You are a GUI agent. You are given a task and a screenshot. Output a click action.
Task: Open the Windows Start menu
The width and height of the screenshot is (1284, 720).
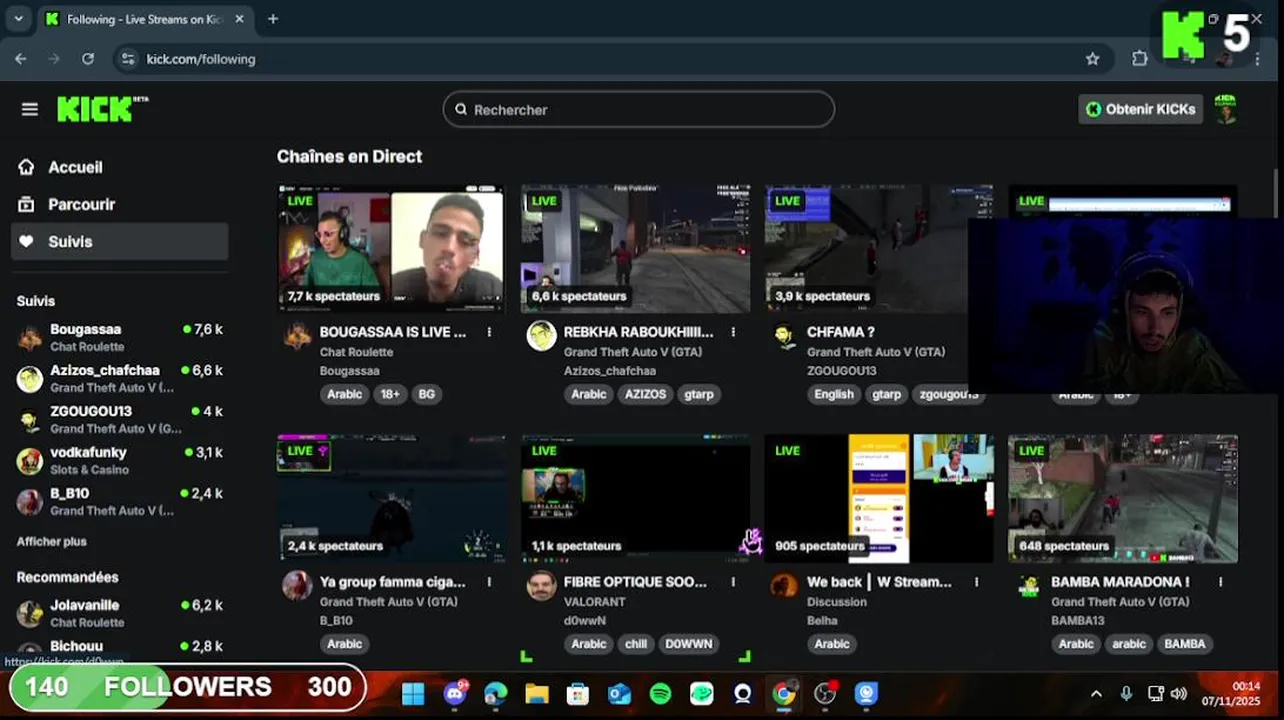413,693
